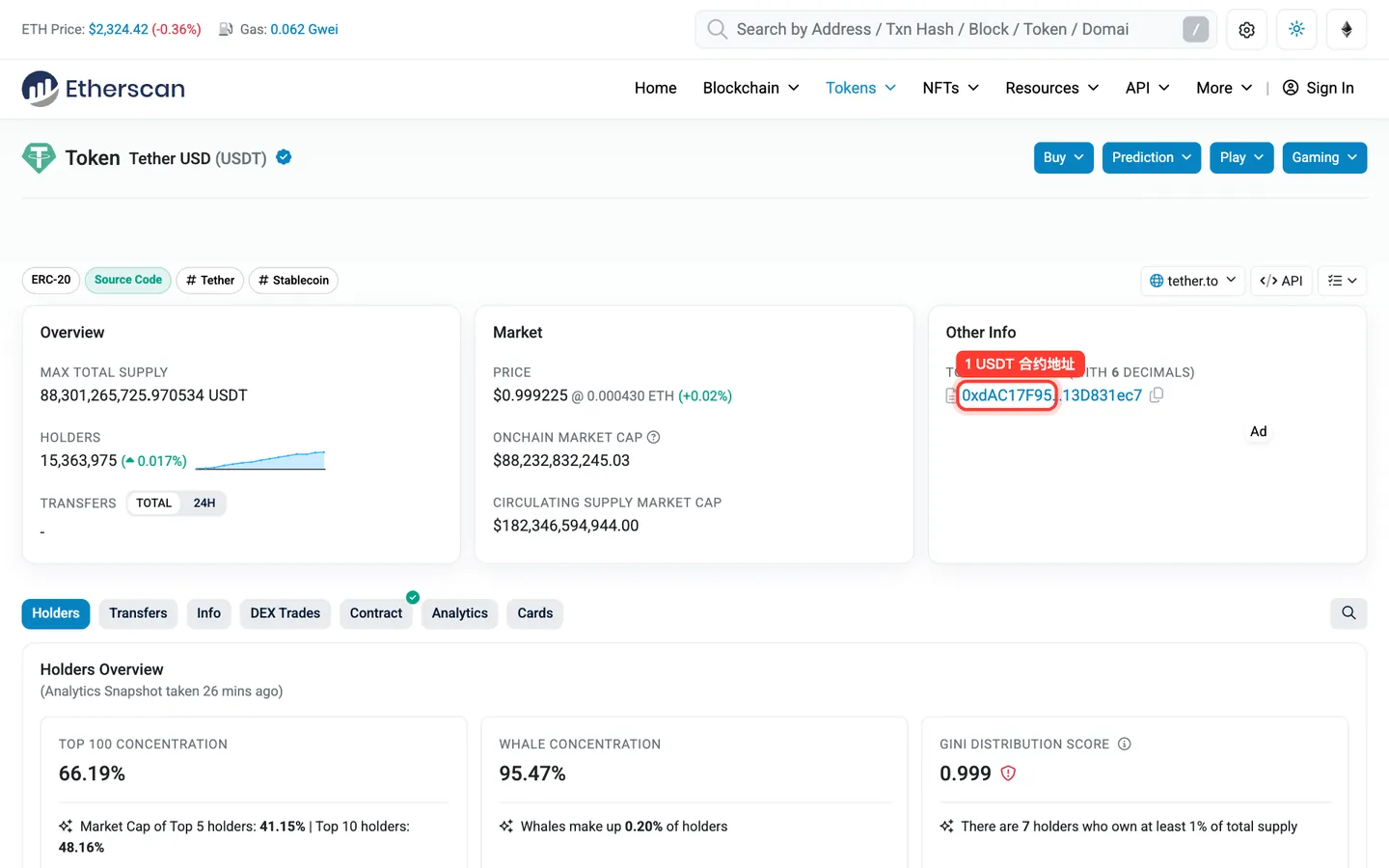Focus the address search input field
This screenshot has width=1389, height=868.
(x=955, y=29)
